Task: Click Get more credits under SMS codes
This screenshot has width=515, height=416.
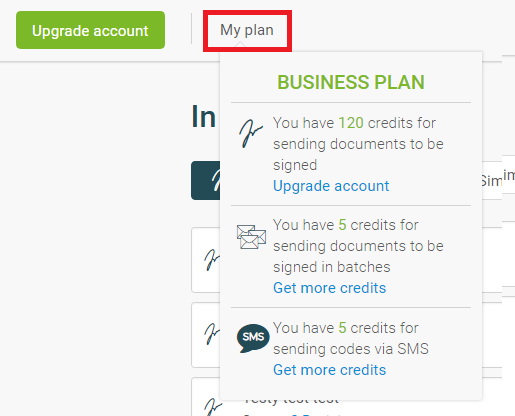Action: [x=329, y=370]
